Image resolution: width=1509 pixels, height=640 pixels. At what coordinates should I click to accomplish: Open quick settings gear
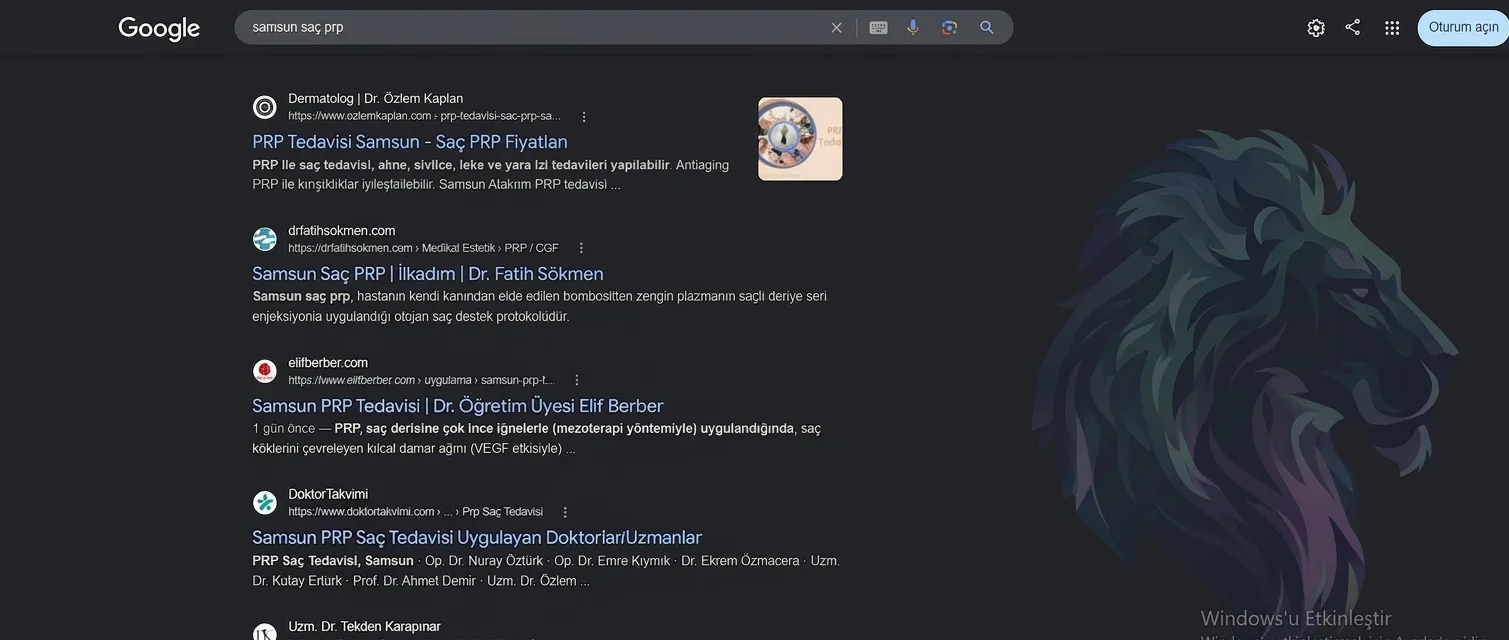coord(1316,28)
